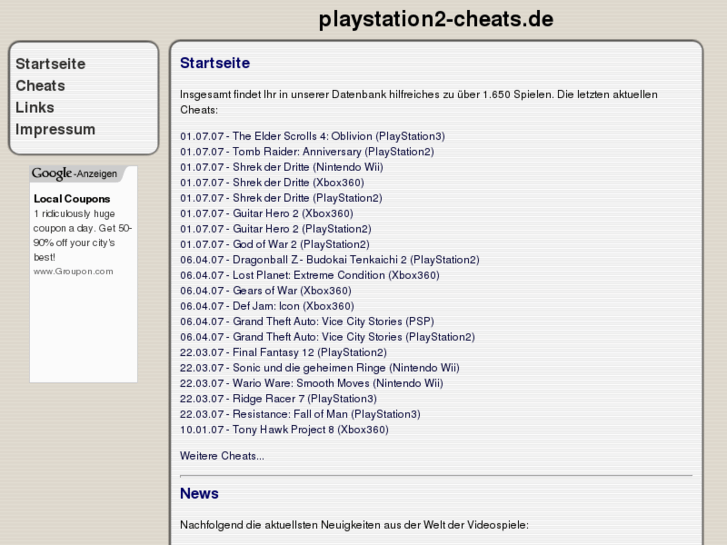Open Tony Hawk Project 8 cheats
Screen dimensions: 727x545
284,430
